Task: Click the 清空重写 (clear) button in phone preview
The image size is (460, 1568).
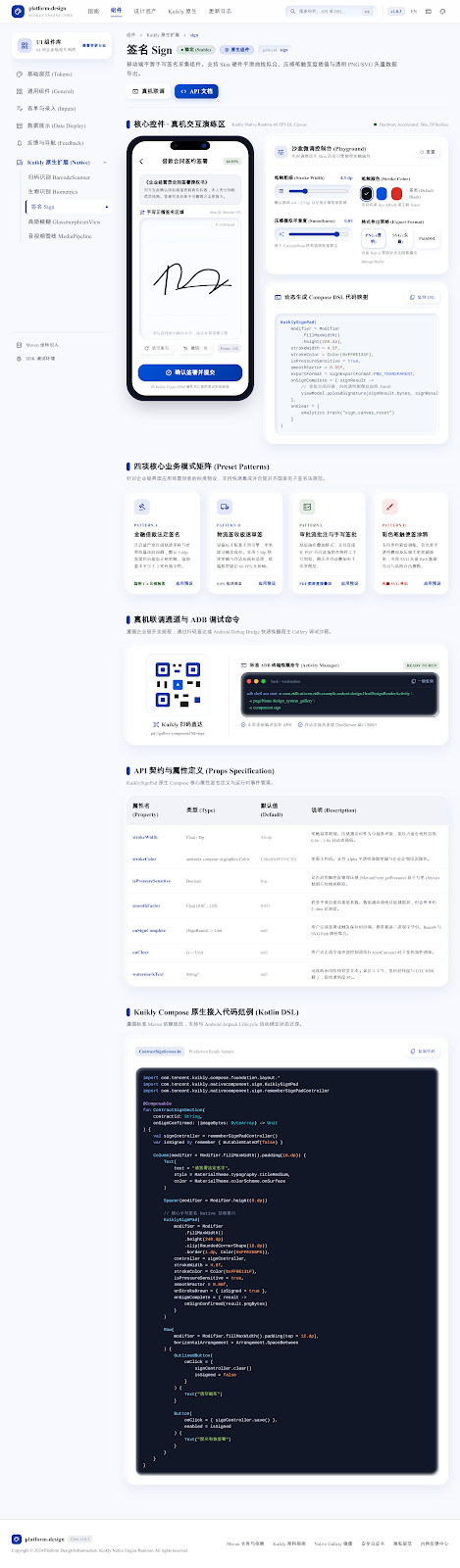Action: tap(157, 348)
